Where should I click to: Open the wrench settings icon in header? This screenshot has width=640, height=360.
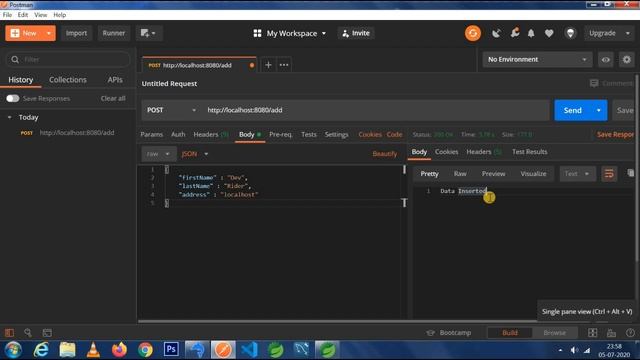(515, 33)
